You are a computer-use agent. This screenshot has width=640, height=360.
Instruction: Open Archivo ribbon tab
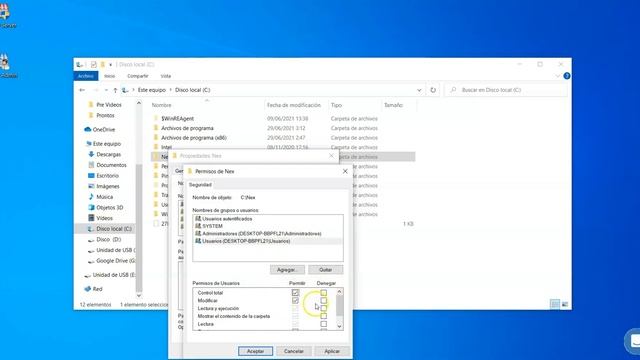[86, 76]
